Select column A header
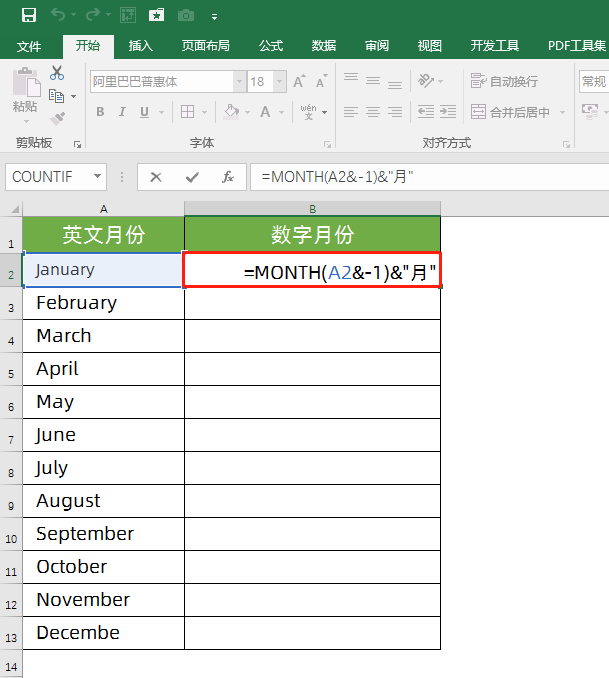 pyautogui.click(x=103, y=209)
